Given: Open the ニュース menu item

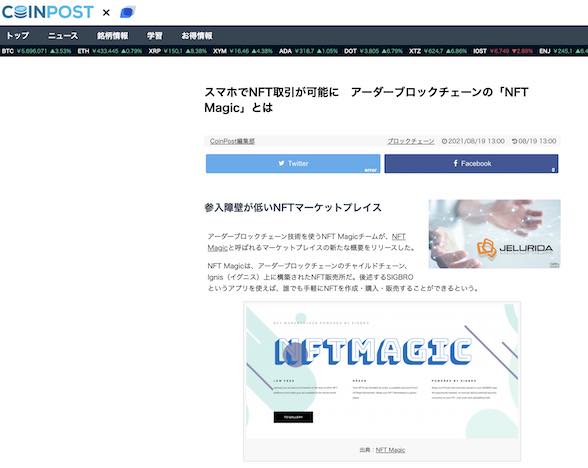Looking at the screenshot, I should click(63, 36).
